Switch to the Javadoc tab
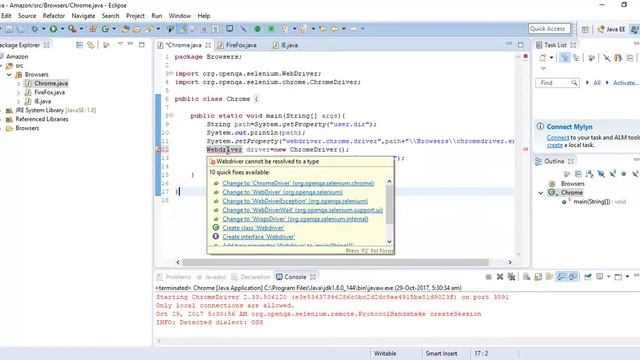Viewport: 640px width, 360px height. point(211,277)
